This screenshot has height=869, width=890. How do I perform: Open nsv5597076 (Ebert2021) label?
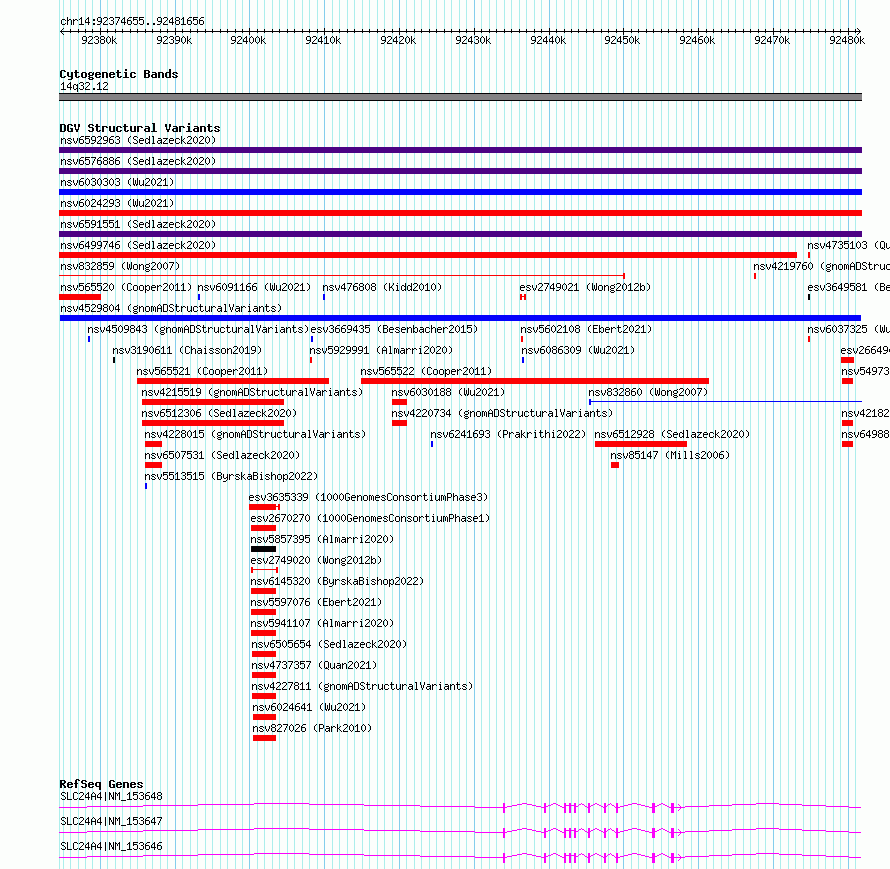(x=316, y=602)
